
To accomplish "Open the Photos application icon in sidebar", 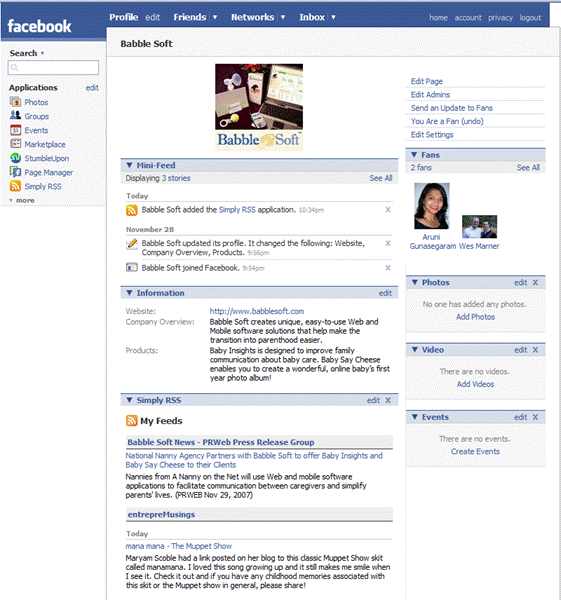I will (15, 102).
